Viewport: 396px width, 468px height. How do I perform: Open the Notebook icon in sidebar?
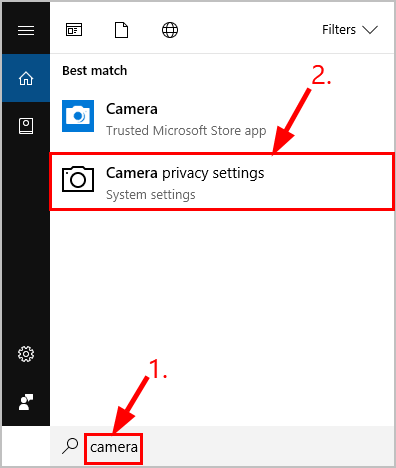click(26, 126)
